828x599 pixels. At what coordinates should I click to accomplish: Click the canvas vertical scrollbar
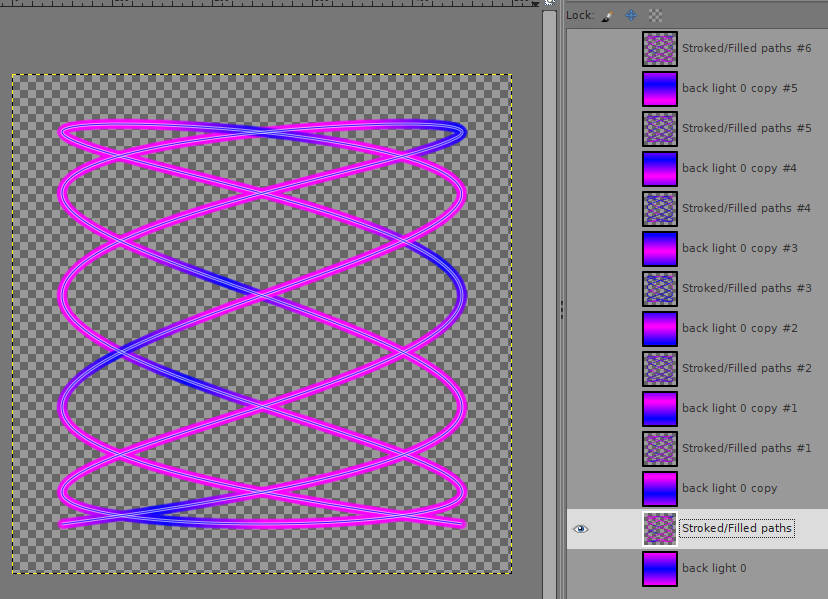(x=549, y=304)
